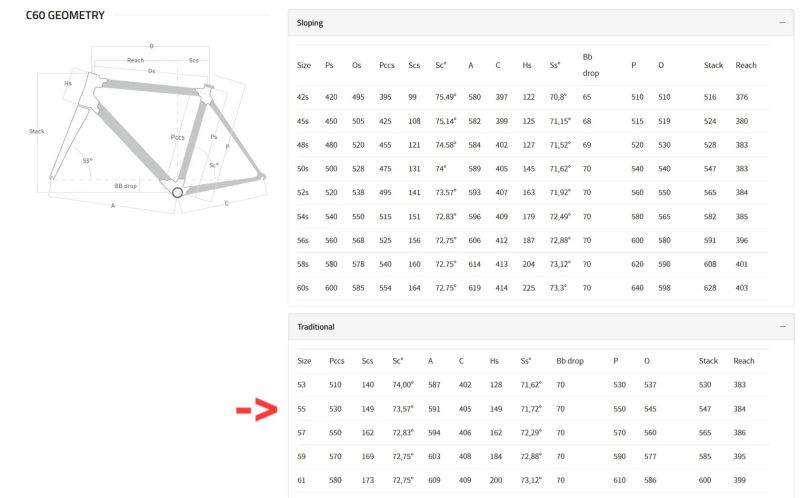The image size is (800, 498).
Task: Click the bottom bracket circle in the frame diagram
Action: tap(178, 192)
